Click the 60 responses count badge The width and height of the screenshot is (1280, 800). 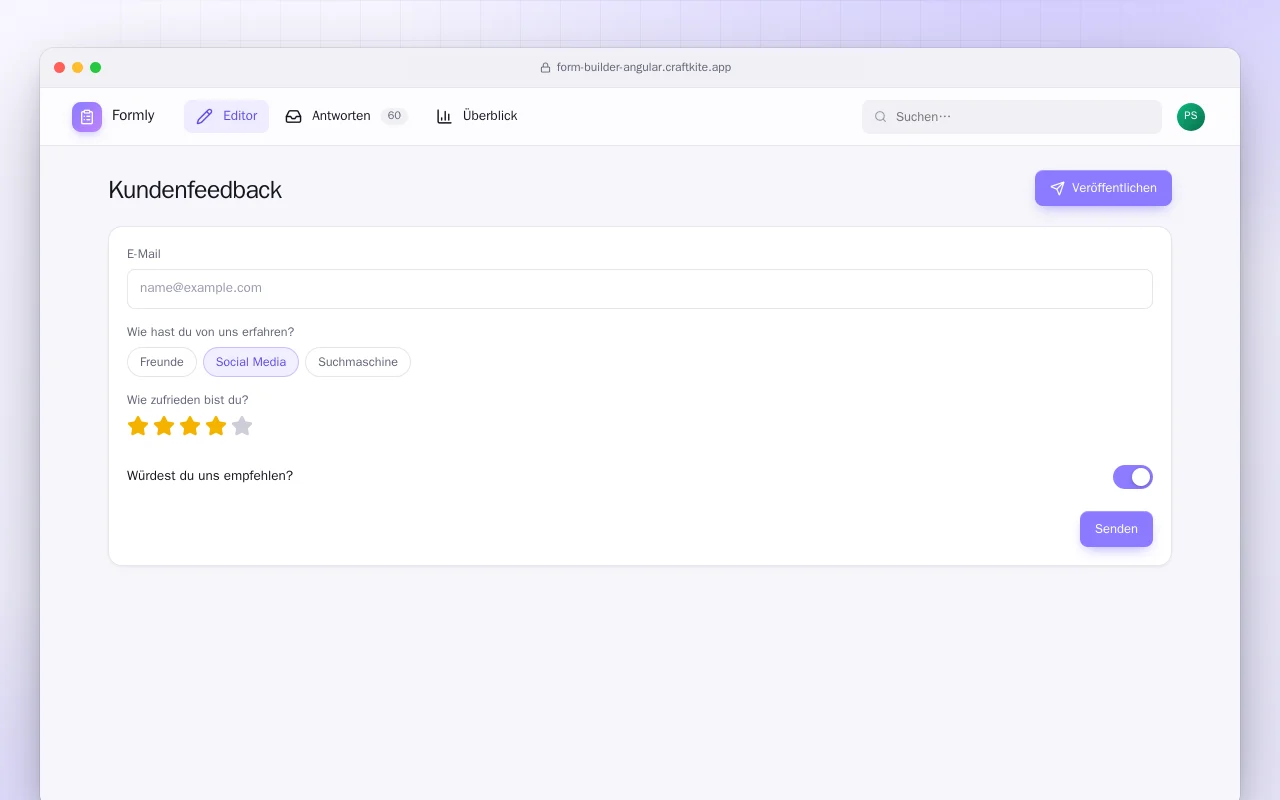point(395,116)
